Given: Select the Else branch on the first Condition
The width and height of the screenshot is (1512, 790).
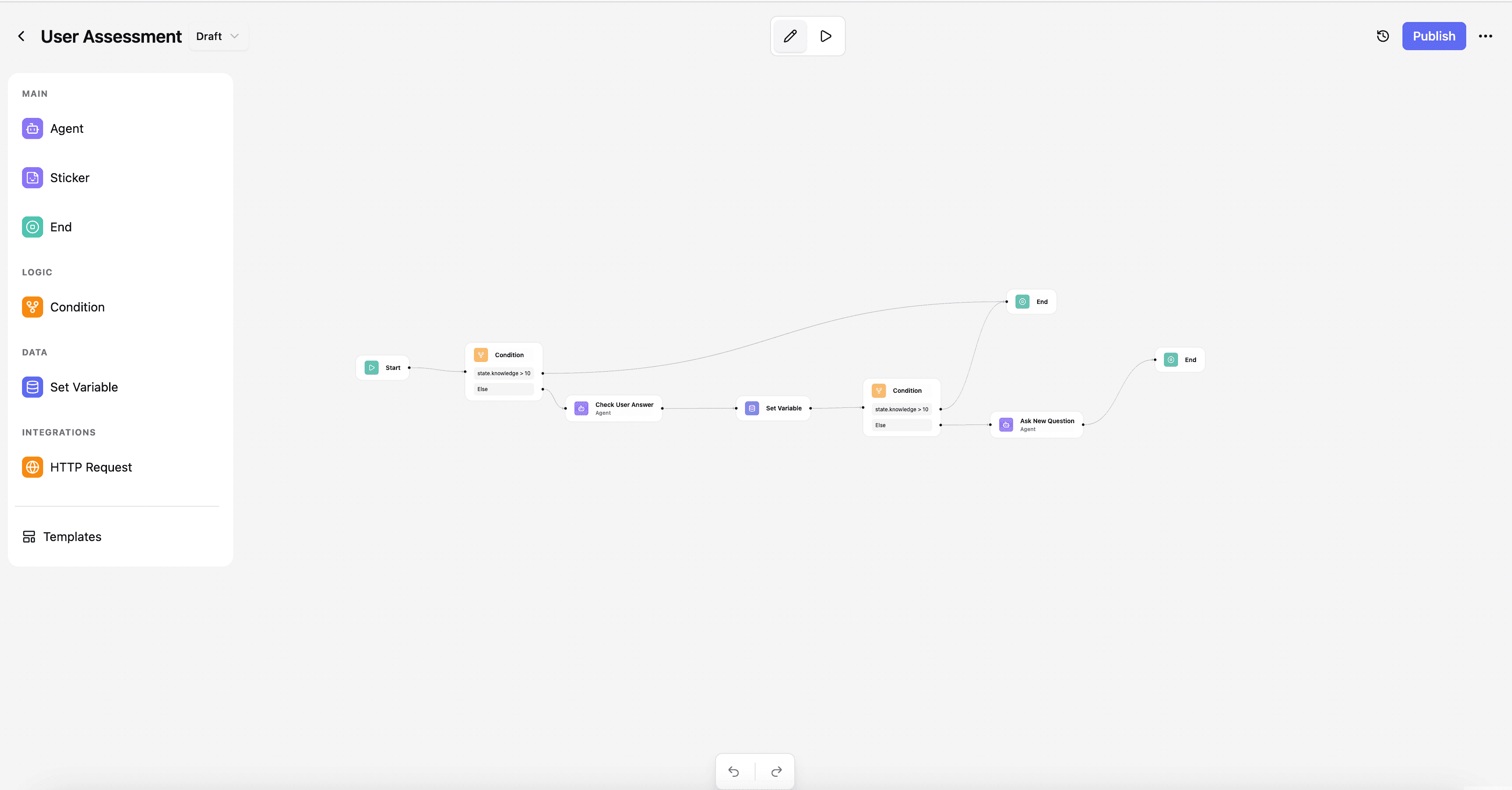Looking at the screenshot, I should click(x=503, y=388).
